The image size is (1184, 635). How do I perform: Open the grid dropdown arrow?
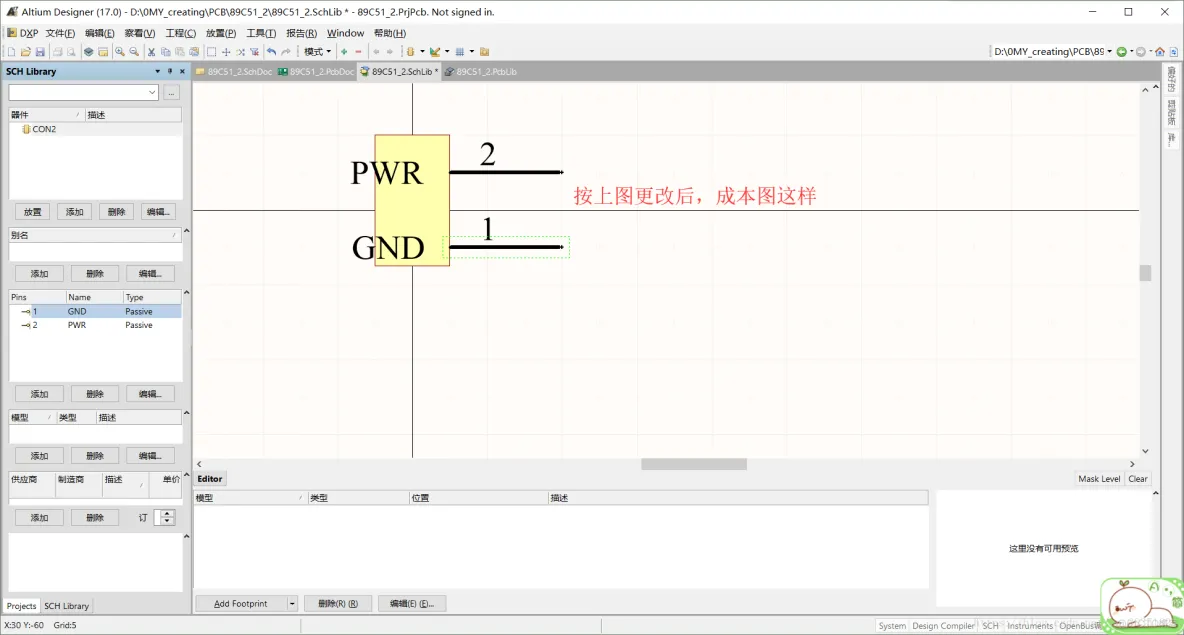pyautogui.click(x=472, y=52)
